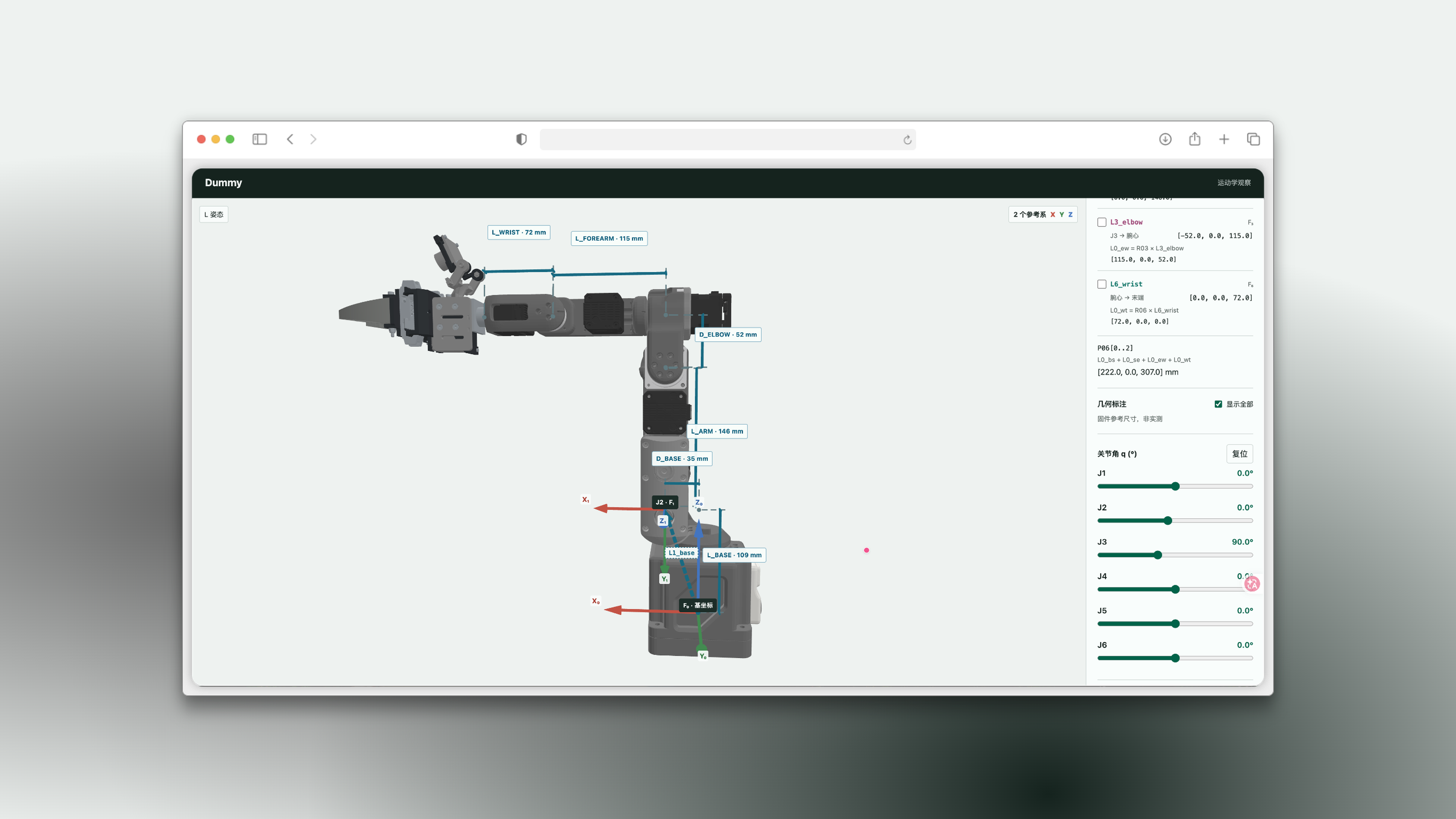Click the browser share icon

[x=1194, y=139]
